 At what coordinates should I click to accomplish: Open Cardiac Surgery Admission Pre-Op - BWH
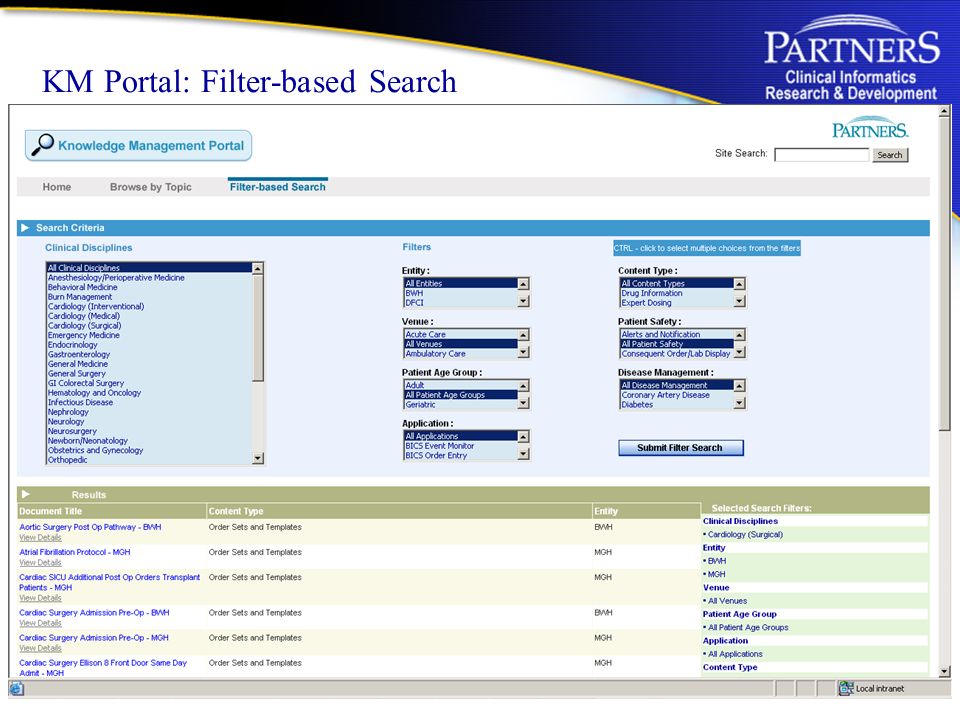(x=94, y=613)
